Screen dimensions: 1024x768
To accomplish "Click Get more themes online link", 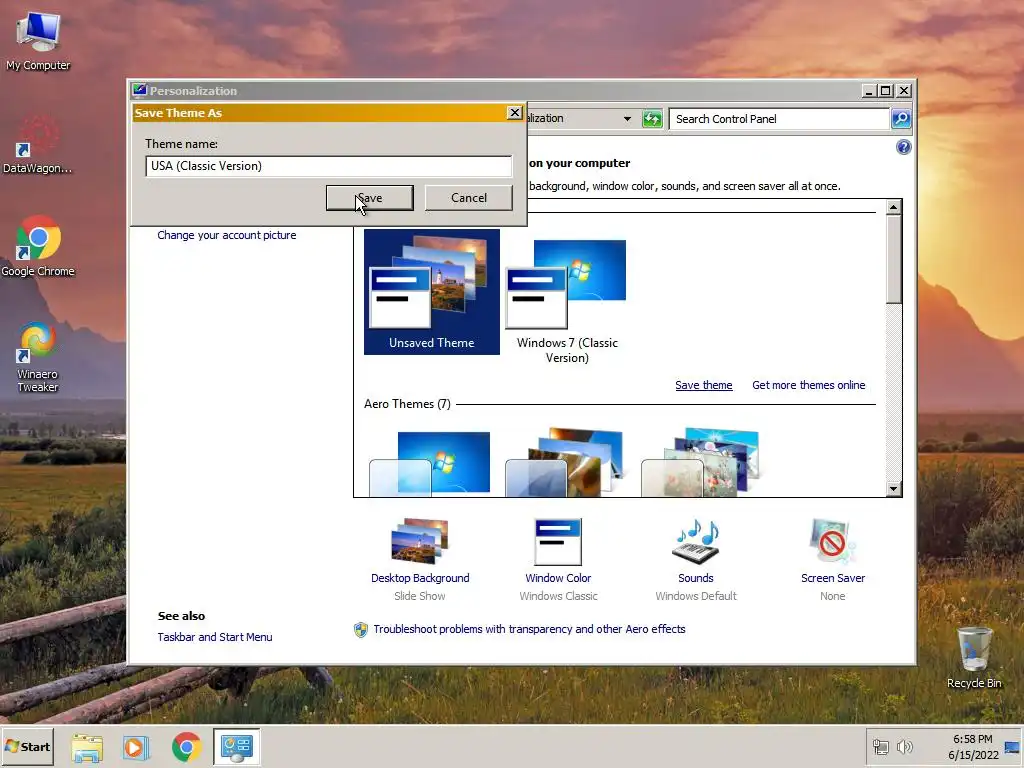I will tap(808, 385).
